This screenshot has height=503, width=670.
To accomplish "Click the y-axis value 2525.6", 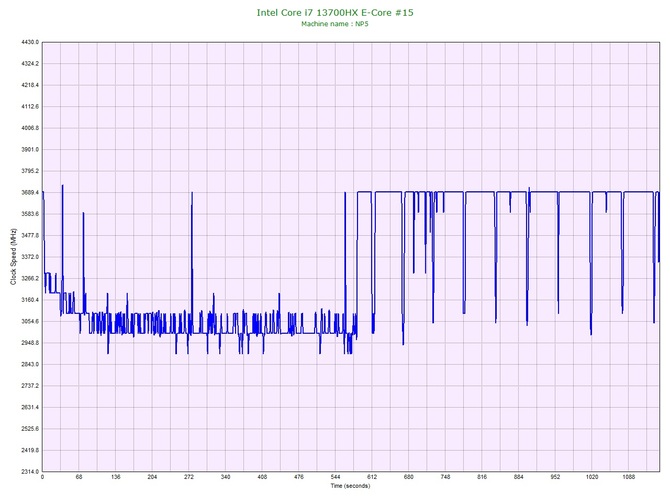I will (30, 429).
